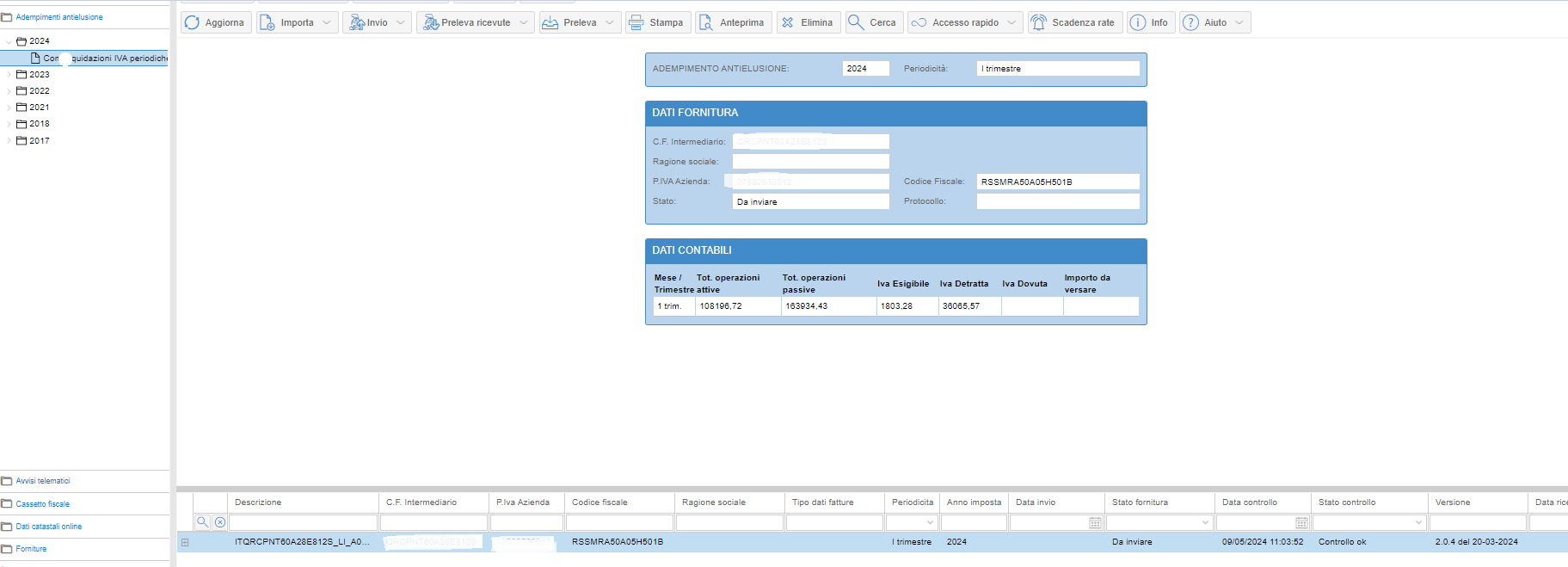
Task: Click the Info circle icon
Action: (x=1137, y=22)
